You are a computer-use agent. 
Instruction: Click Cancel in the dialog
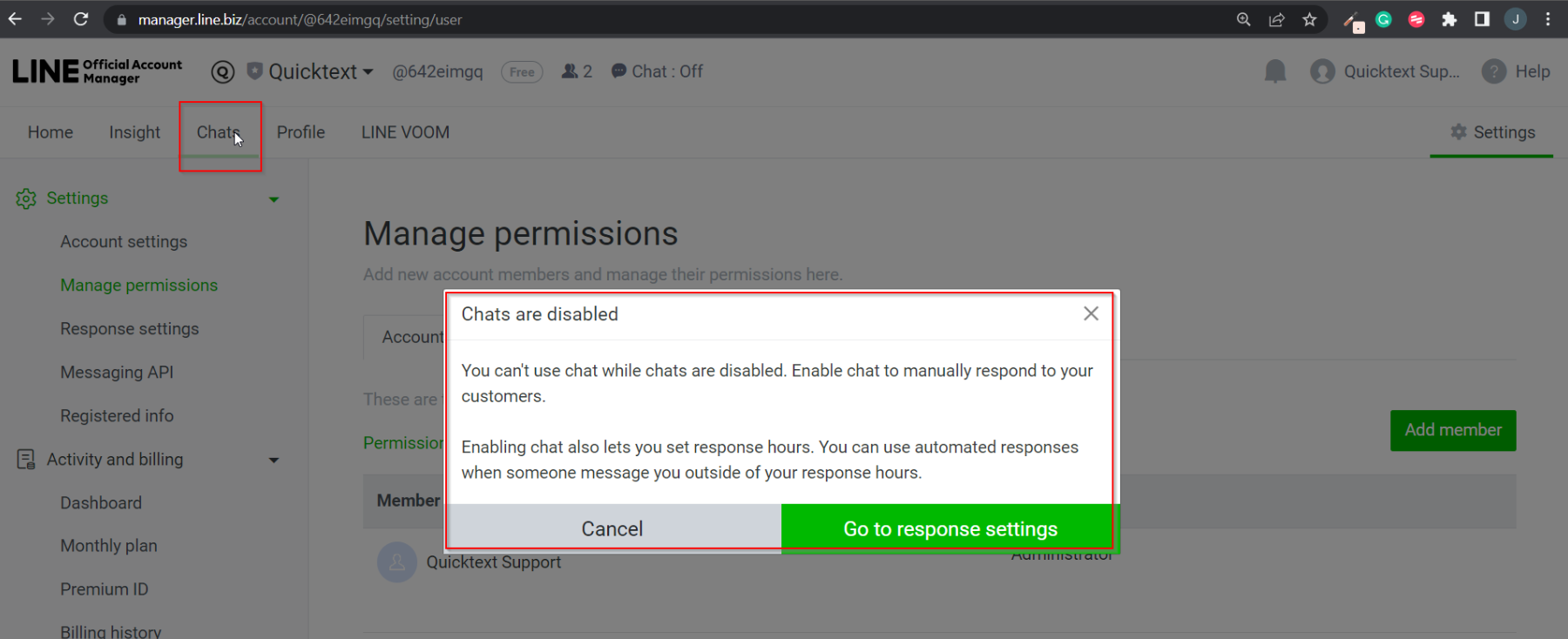pos(612,528)
